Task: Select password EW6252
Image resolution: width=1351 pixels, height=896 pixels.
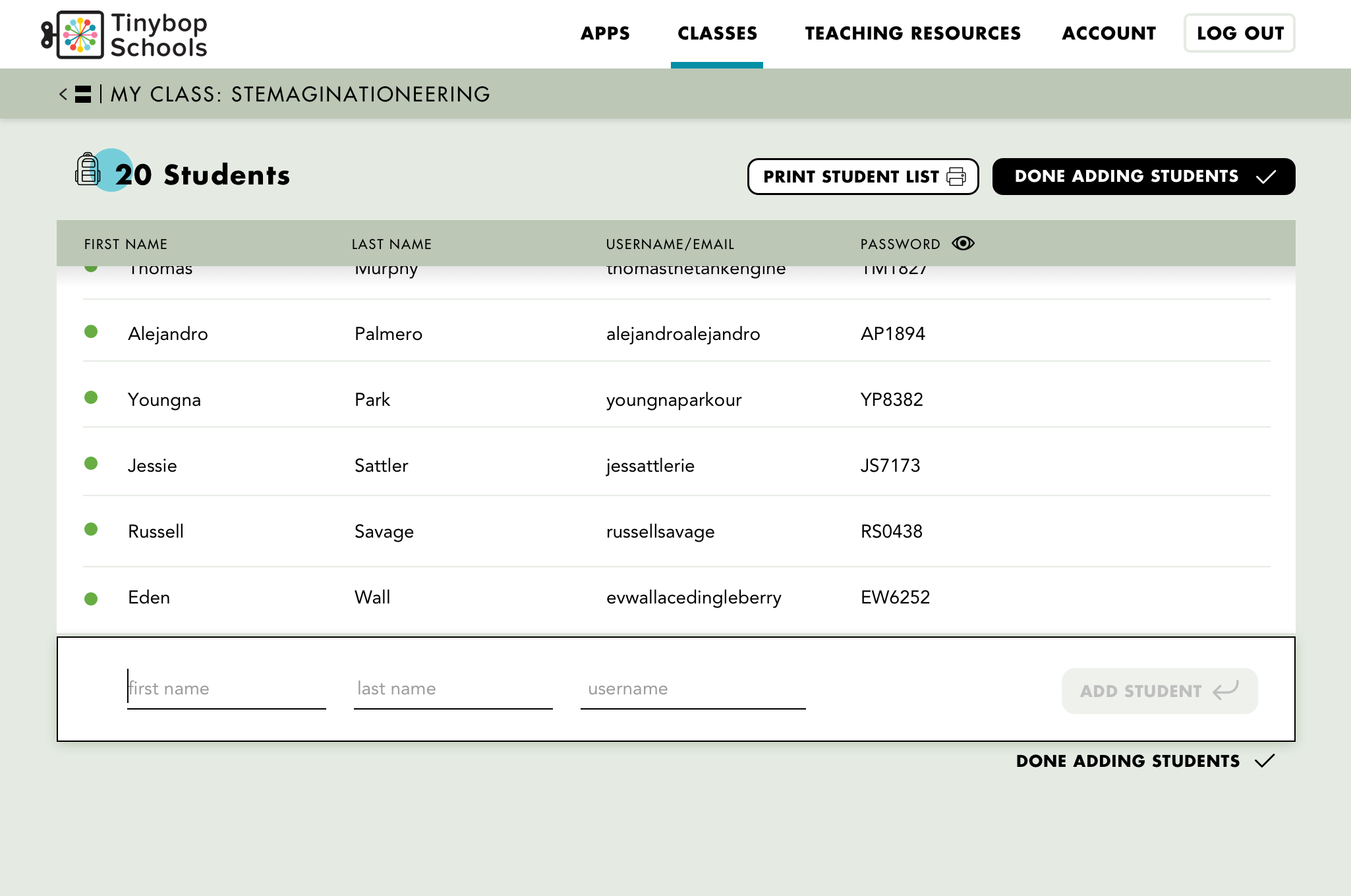Action: point(895,598)
